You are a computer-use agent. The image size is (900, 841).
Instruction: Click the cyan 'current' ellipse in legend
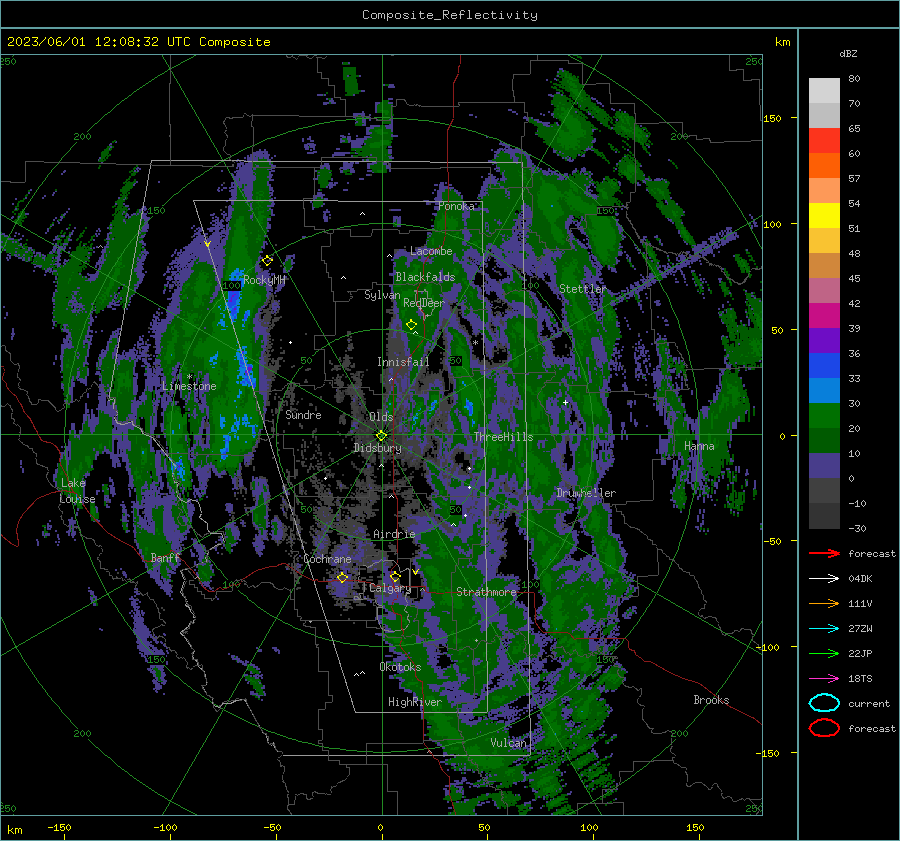824,703
